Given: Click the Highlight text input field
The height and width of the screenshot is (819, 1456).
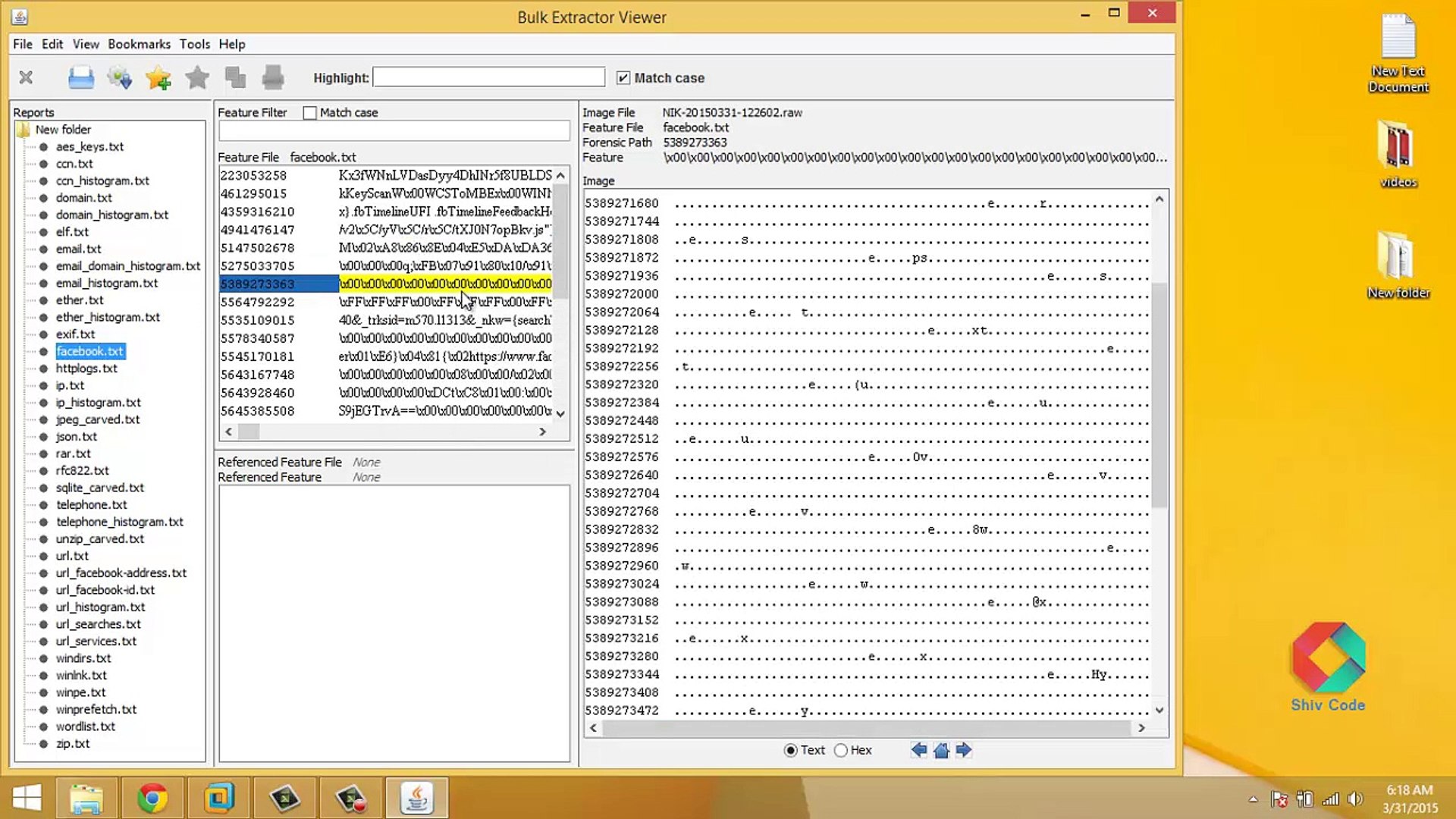Looking at the screenshot, I should [488, 77].
